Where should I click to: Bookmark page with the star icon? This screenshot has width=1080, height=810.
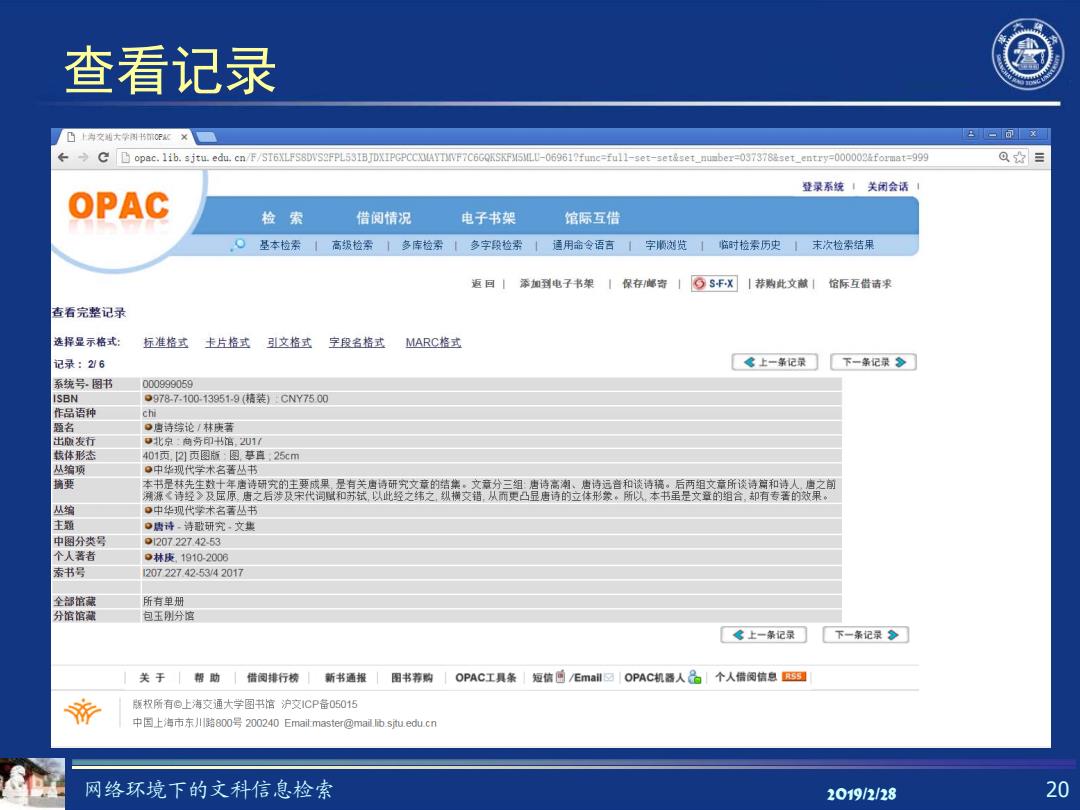1020,157
